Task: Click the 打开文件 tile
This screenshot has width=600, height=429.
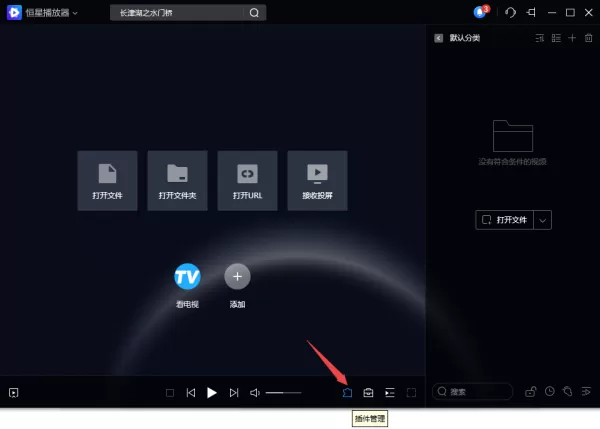Action: tap(108, 181)
